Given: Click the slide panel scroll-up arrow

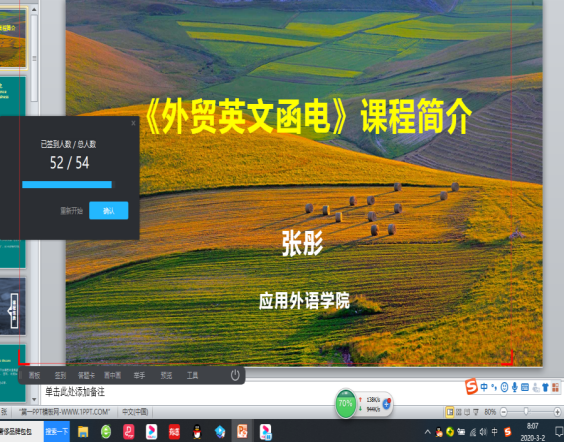Looking at the screenshot, I should [x=34, y=9].
